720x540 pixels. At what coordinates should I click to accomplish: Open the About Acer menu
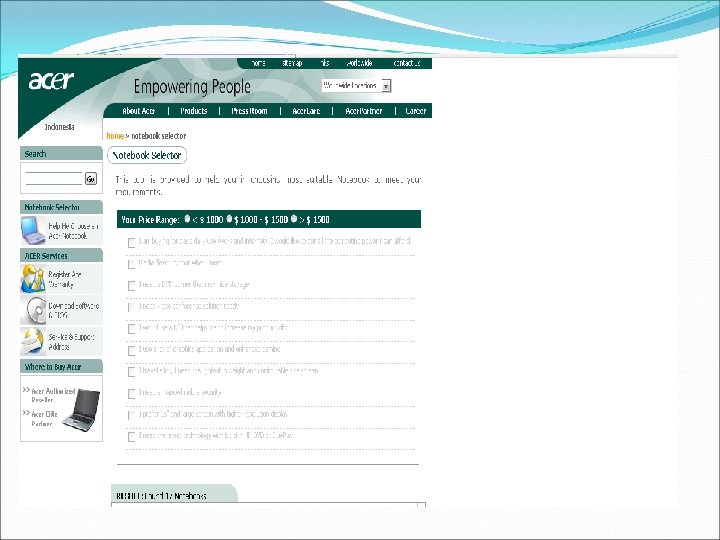[x=139, y=111]
